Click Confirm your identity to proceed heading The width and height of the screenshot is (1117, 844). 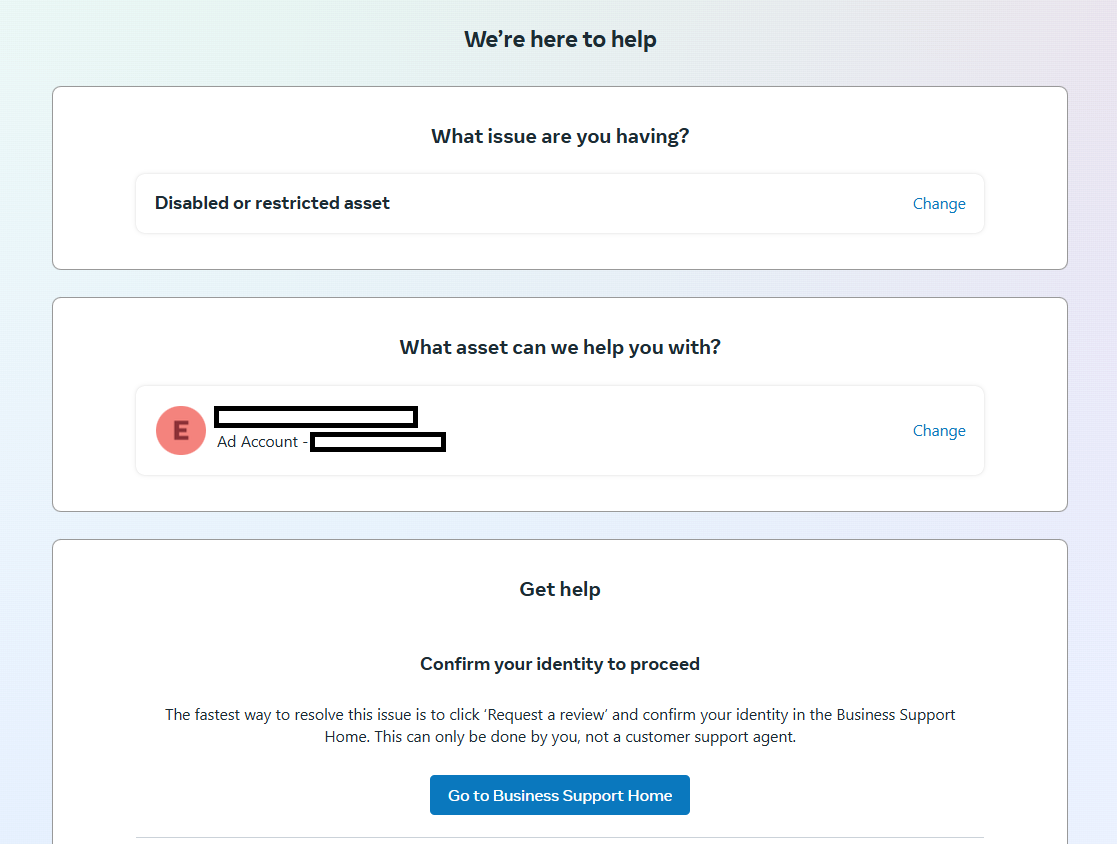click(x=560, y=664)
